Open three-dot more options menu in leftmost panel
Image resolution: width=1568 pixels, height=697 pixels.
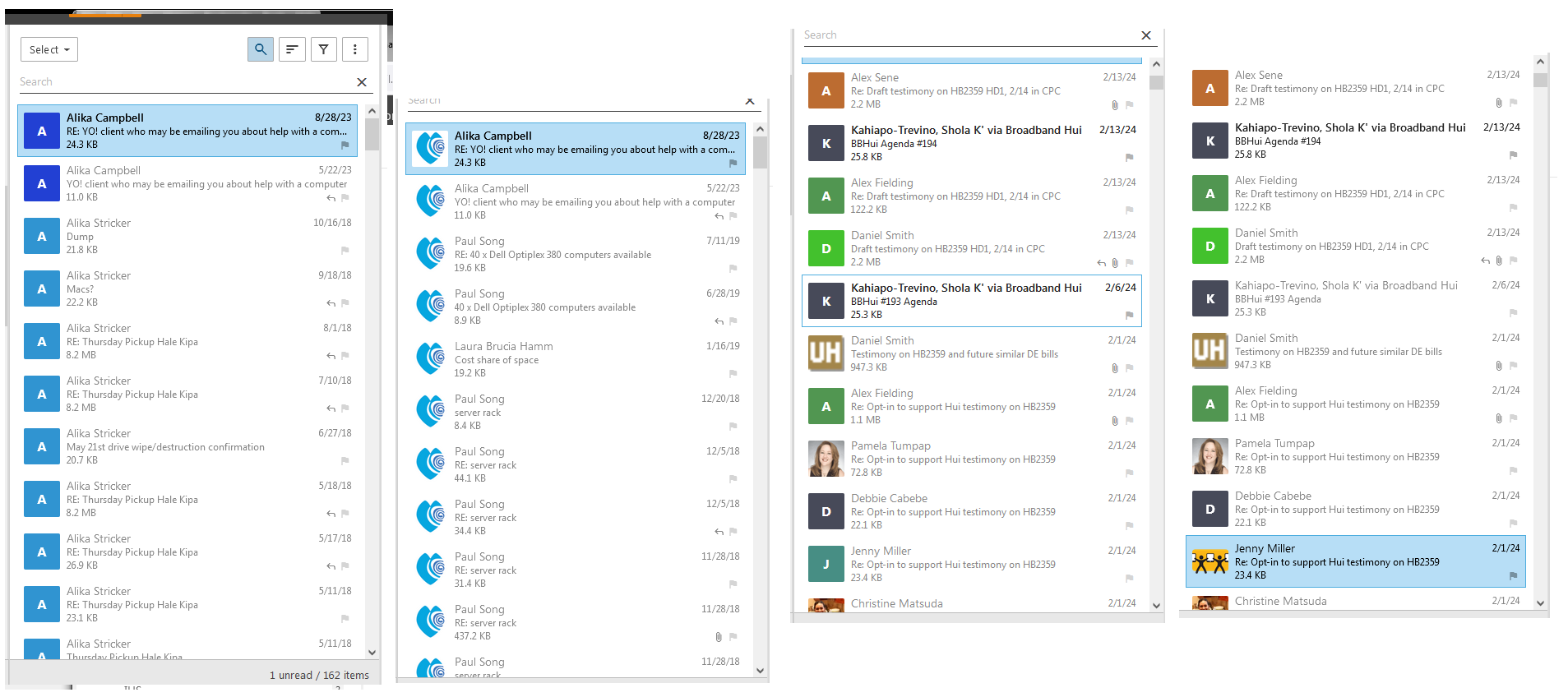click(x=355, y=49)
